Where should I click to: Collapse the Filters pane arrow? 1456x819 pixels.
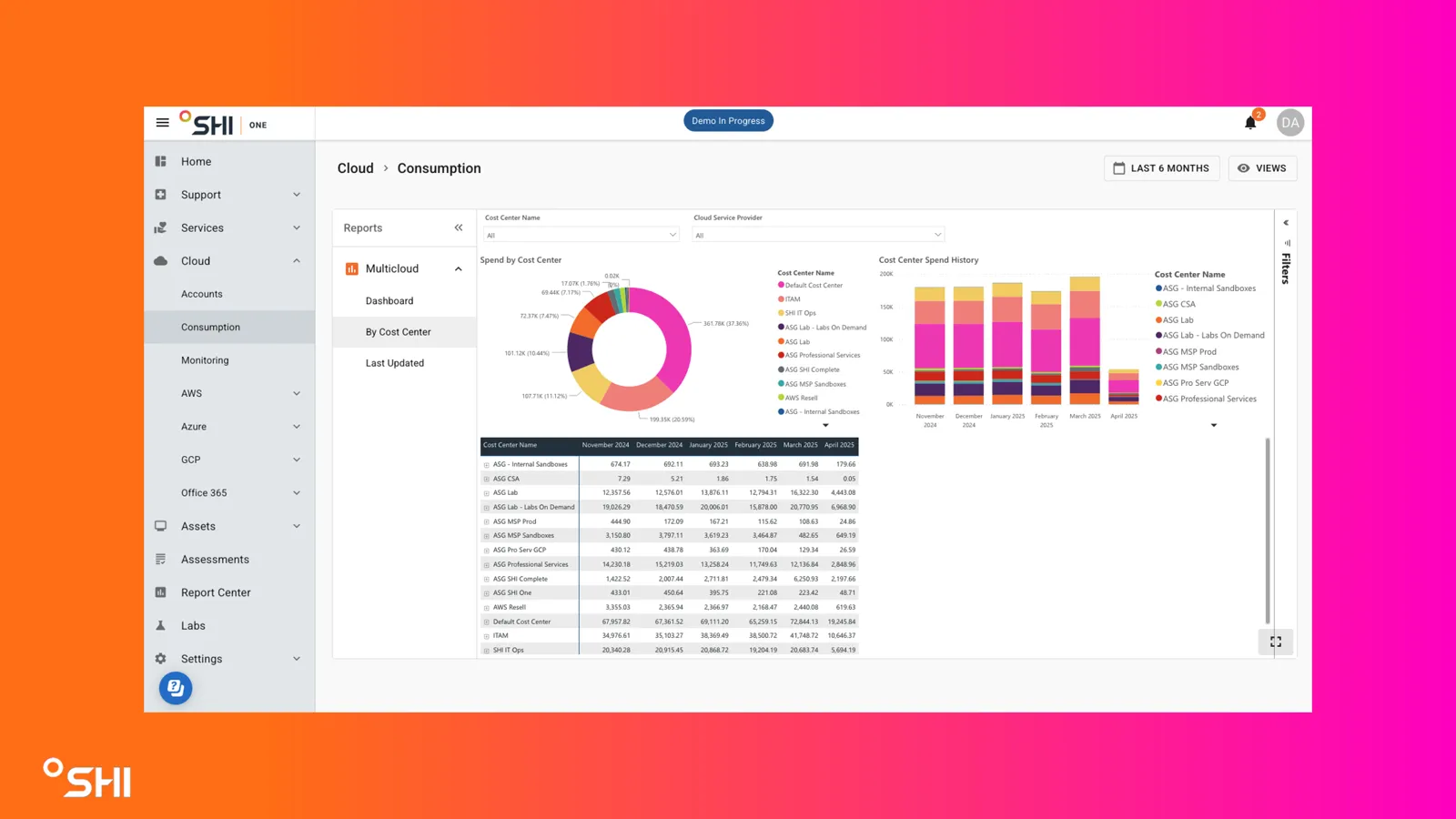[1286, 223]
